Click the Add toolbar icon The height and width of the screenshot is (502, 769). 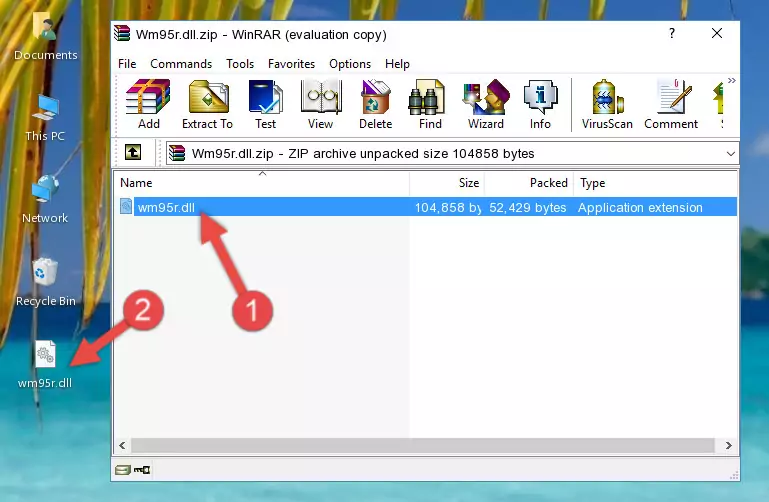(x=148, y=104)
